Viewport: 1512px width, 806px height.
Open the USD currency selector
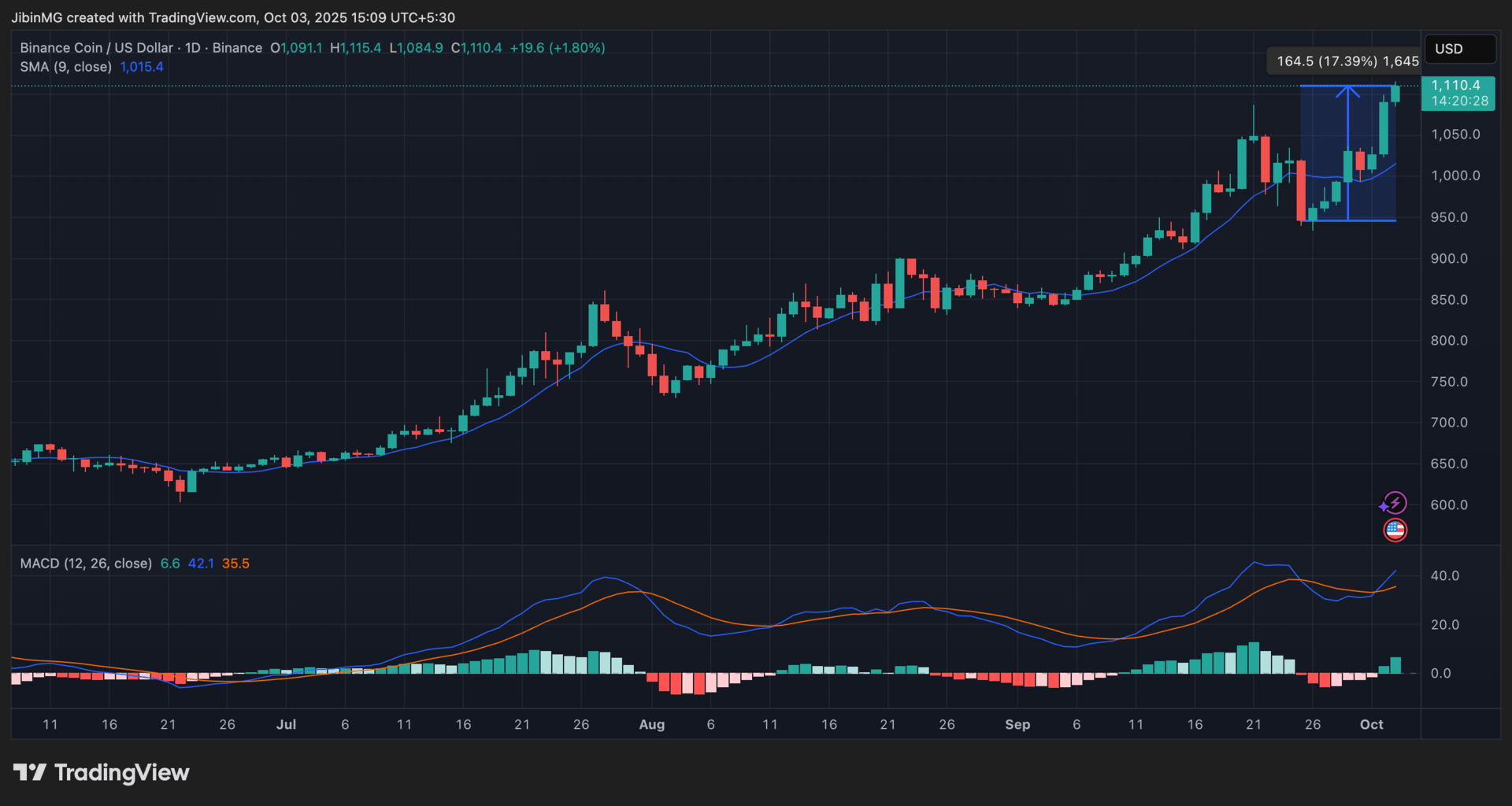(1459, 49)
